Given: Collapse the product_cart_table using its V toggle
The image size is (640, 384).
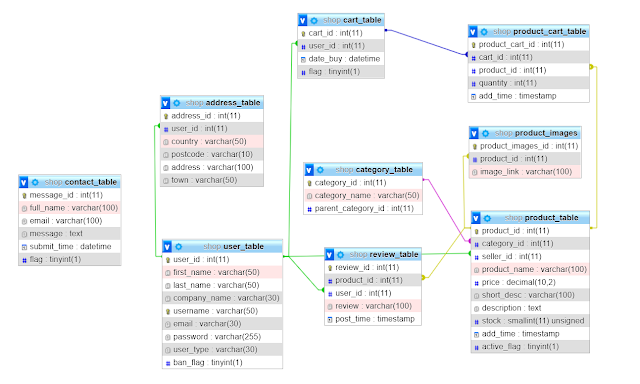Looking at the screenshot, I should [x=473, y=31].
